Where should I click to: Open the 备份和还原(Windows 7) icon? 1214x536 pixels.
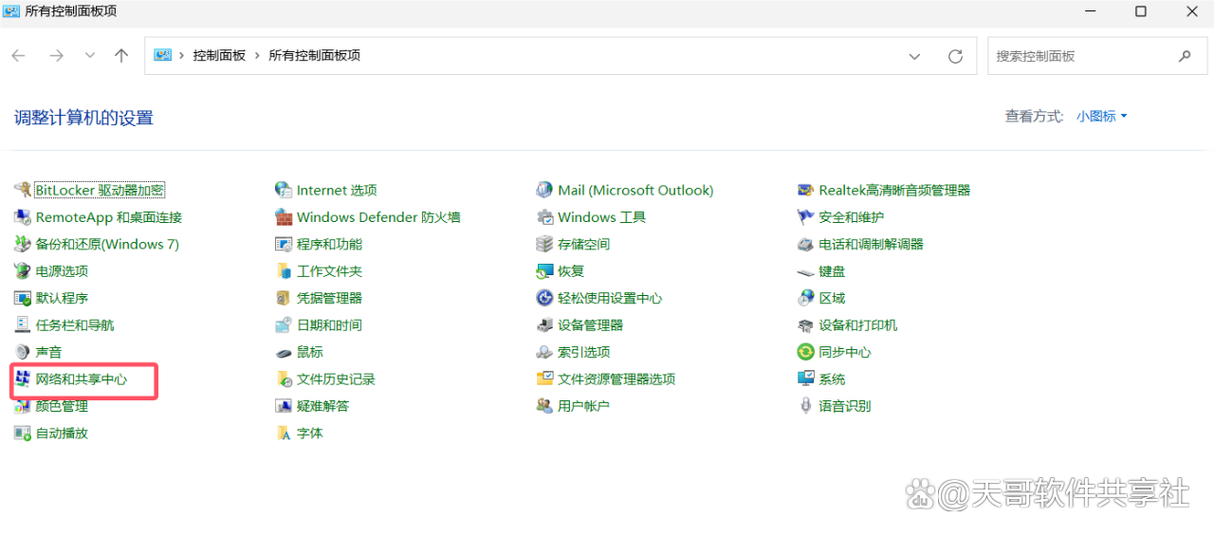(22, 244)
